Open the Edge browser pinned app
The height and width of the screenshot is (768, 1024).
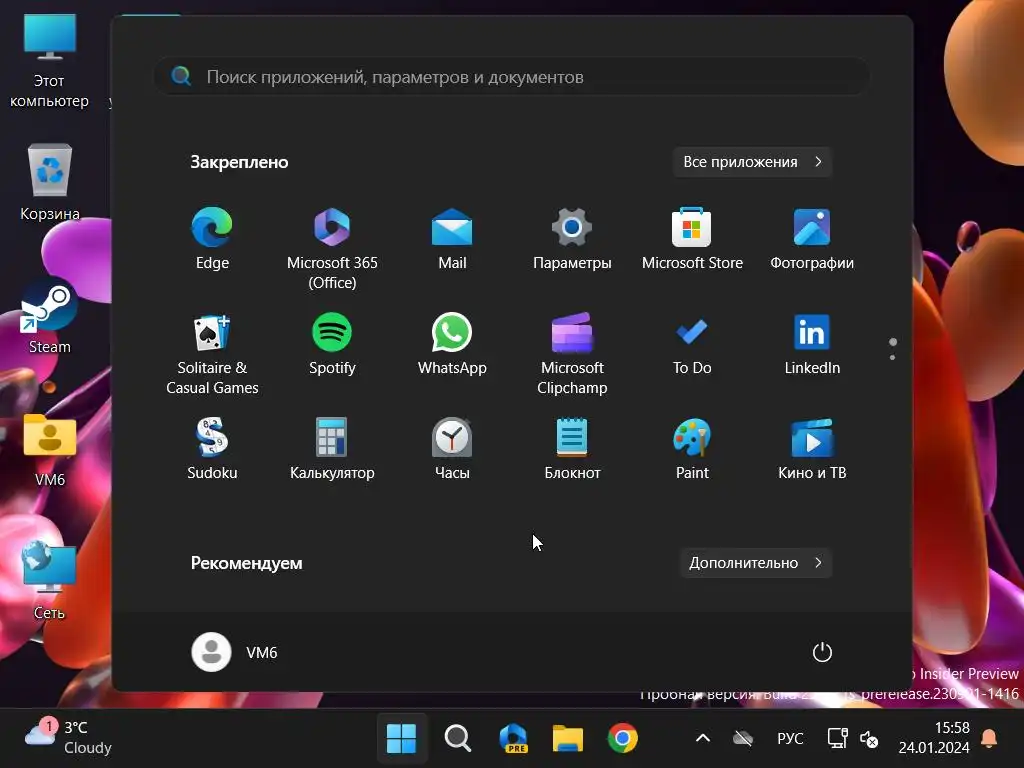[212, 238]
